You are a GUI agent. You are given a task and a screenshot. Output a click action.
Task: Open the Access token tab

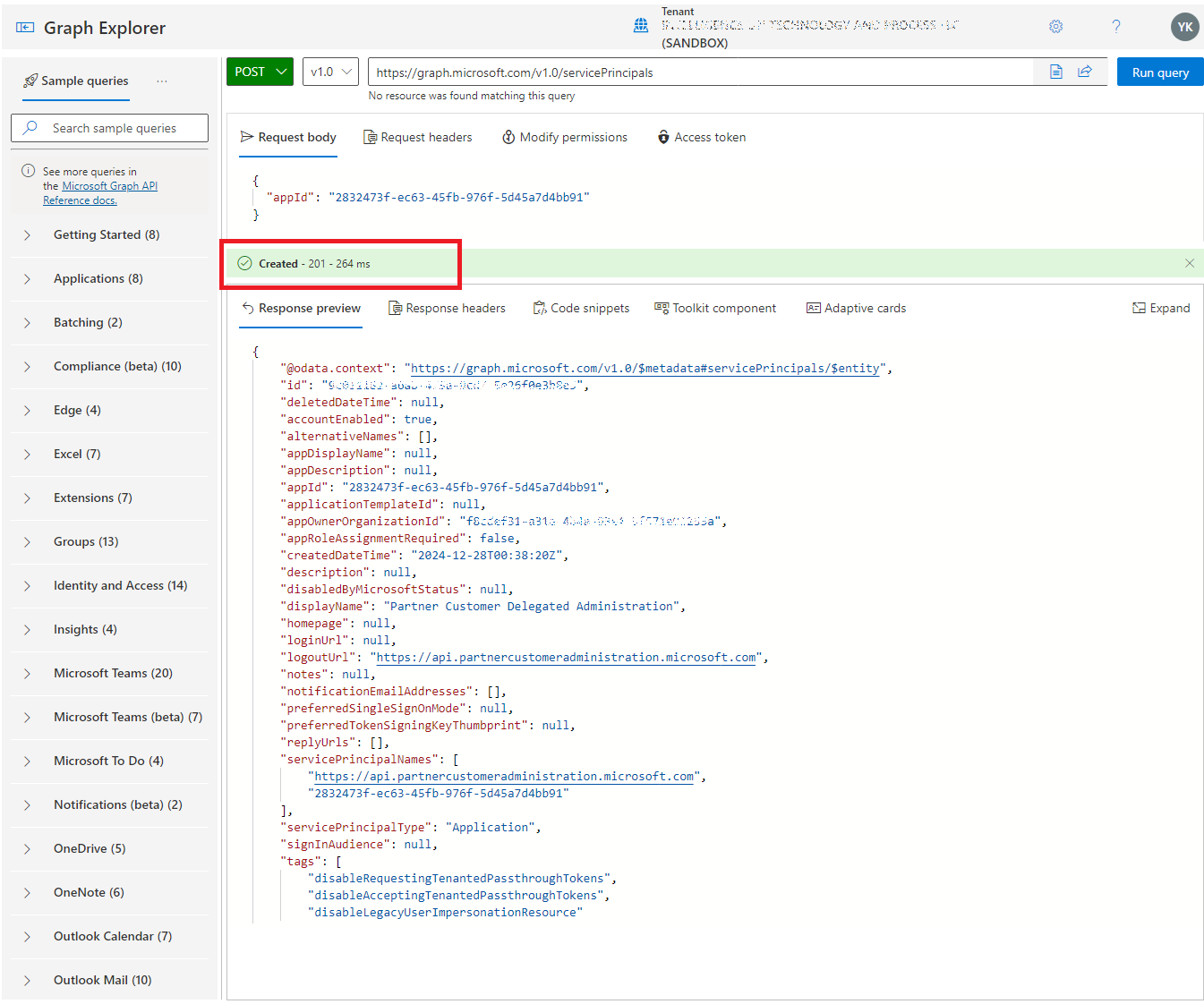click(702, 137)
